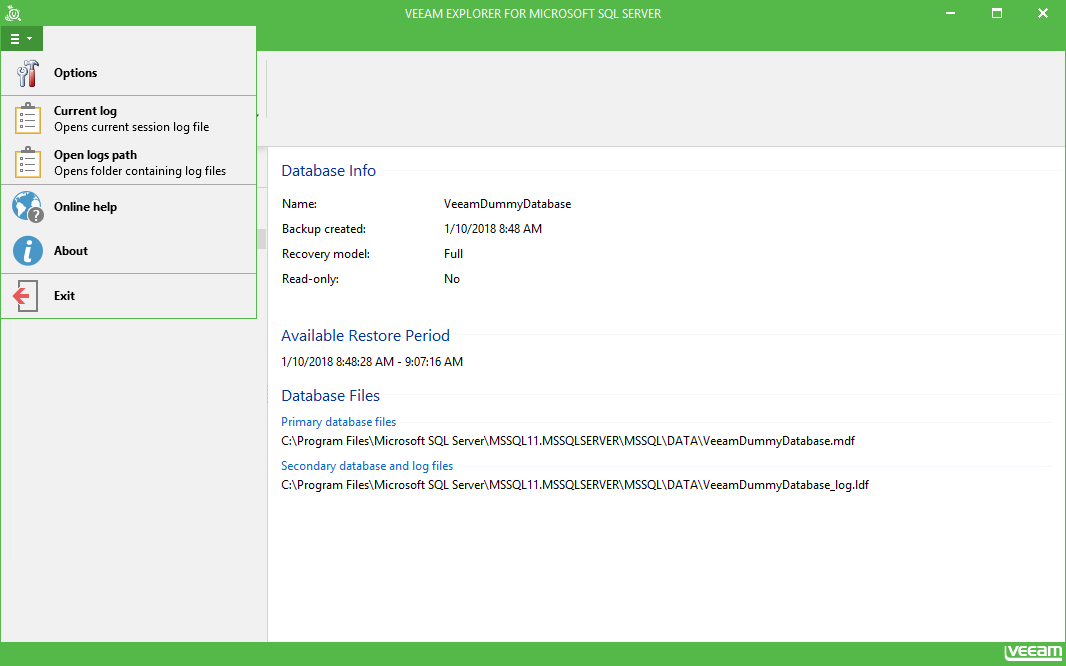Click the Open logs path clipboard icon
Viewport: 1066px width, 666px height.
tap(28, 162)
